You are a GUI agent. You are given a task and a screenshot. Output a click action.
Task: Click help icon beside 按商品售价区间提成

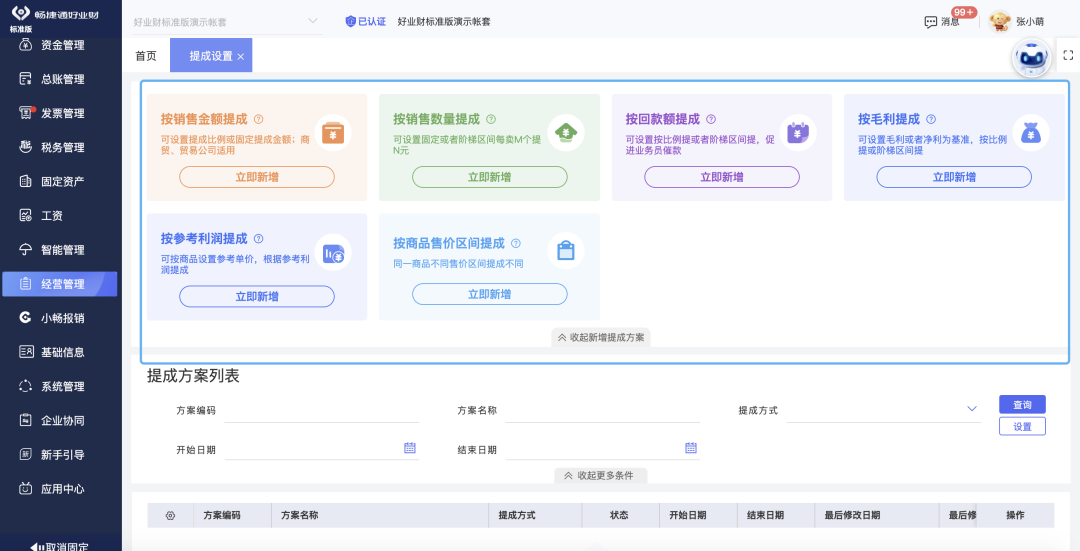[x=516, y=243]
